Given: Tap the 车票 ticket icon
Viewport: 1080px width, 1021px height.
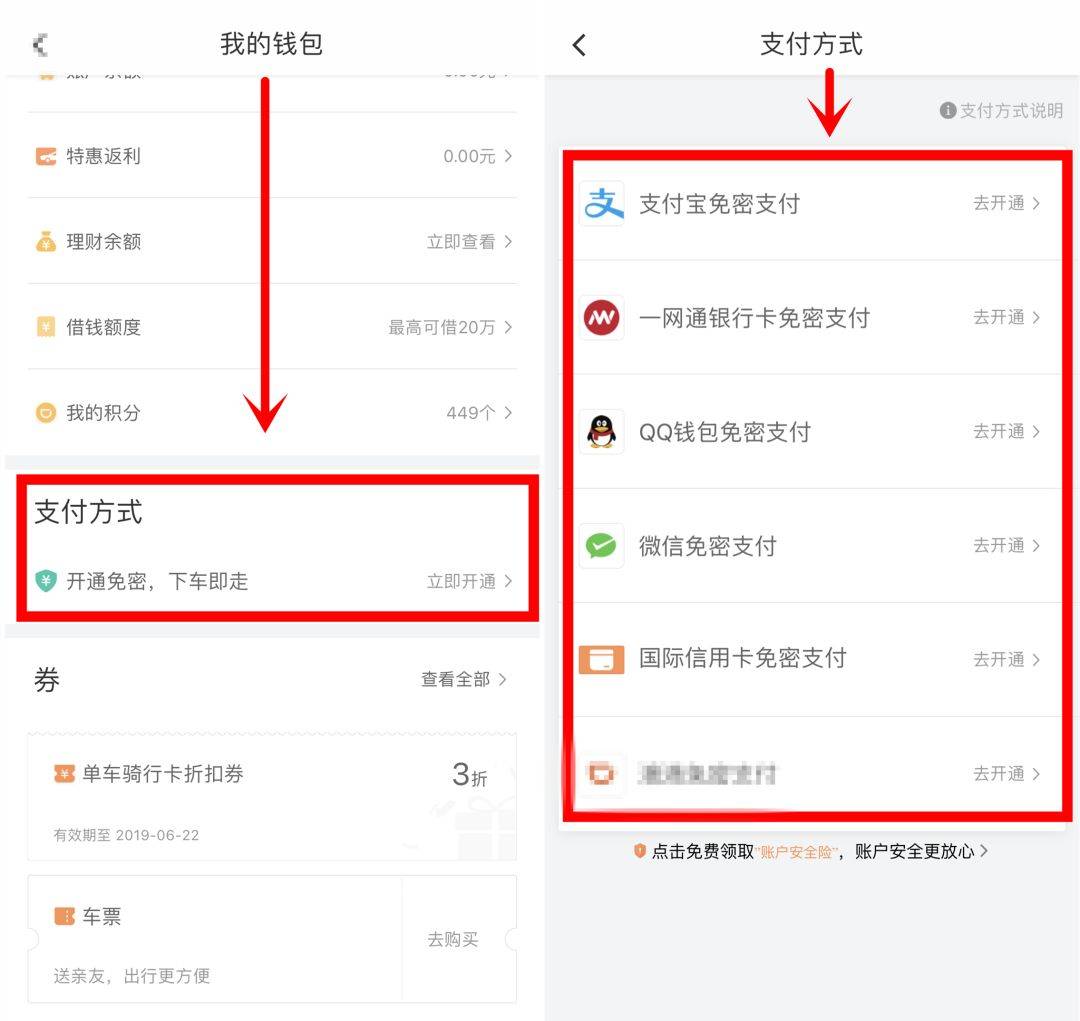Looking at the screenshot, I should 64,916.
